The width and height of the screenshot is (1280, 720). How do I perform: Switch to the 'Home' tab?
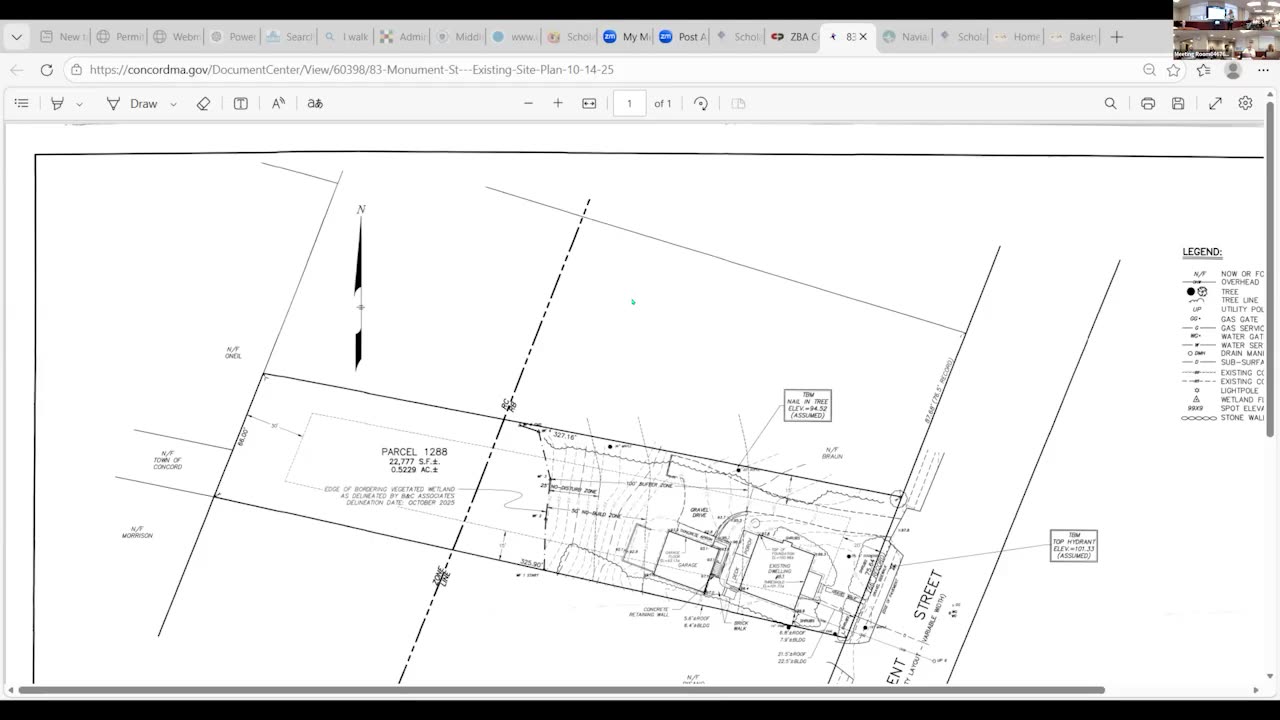pos(1018,37)
